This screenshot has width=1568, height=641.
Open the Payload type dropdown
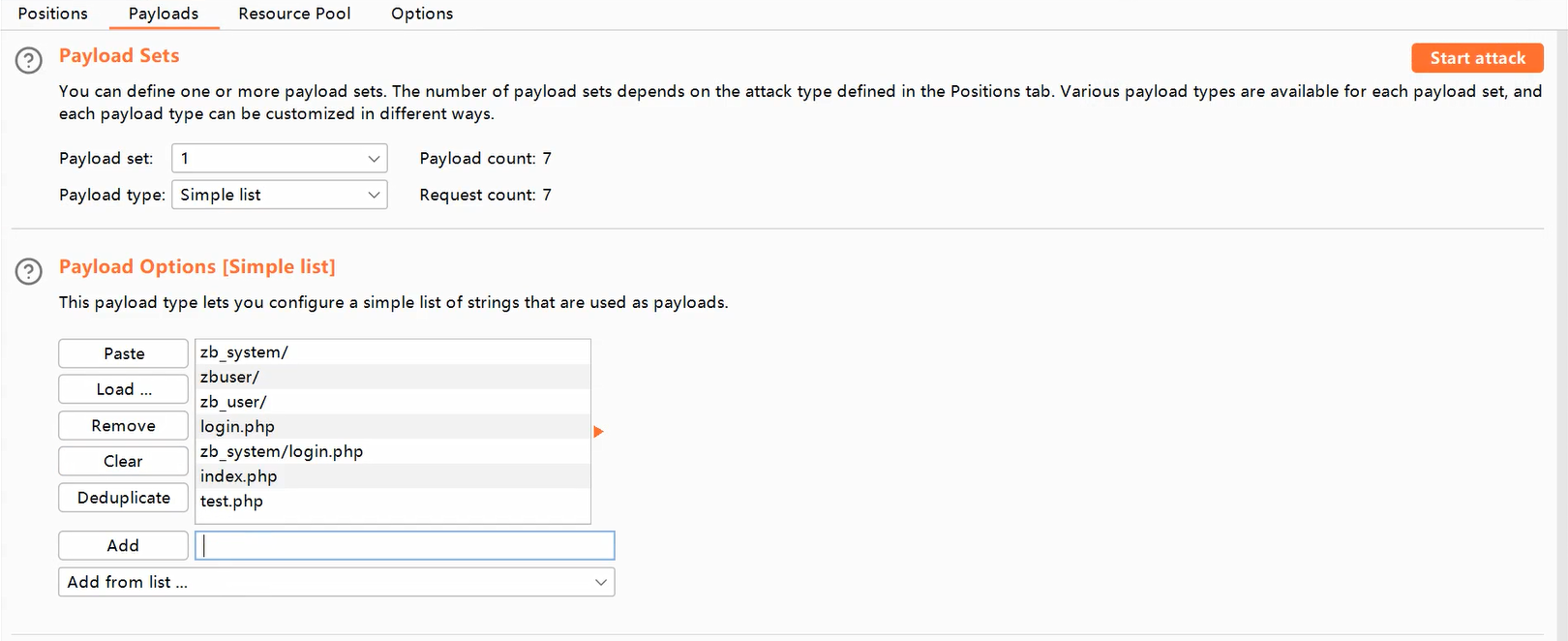point(279,195)
